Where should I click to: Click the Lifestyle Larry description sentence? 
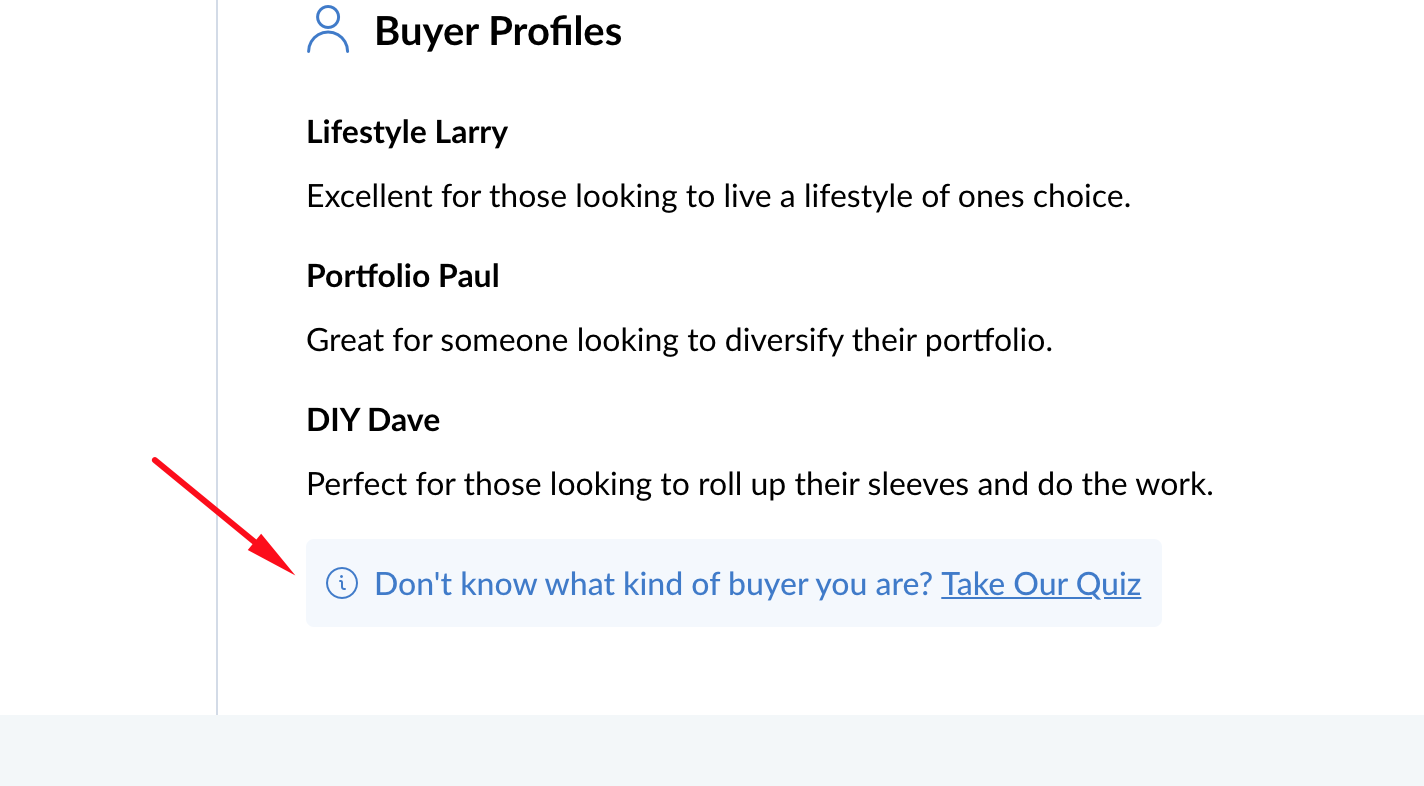(x=718, y=196)
